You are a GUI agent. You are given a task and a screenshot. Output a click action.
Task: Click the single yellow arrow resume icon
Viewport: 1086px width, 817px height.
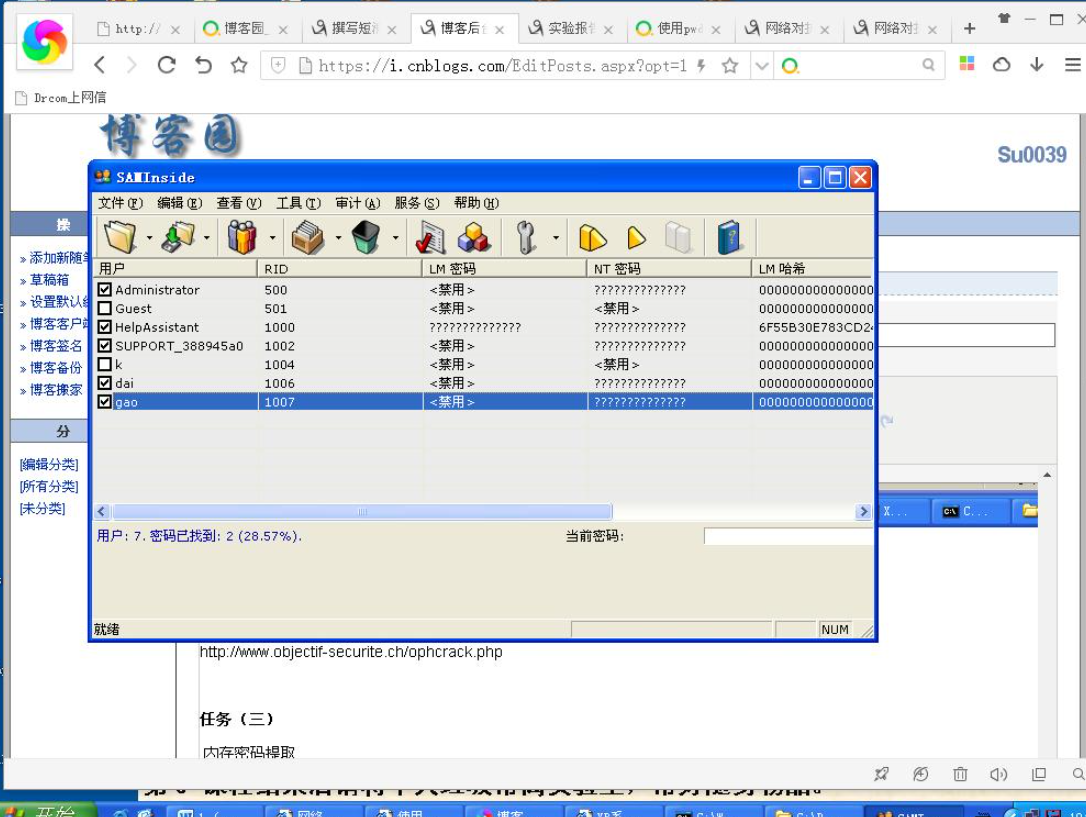(x=636, y=237)
